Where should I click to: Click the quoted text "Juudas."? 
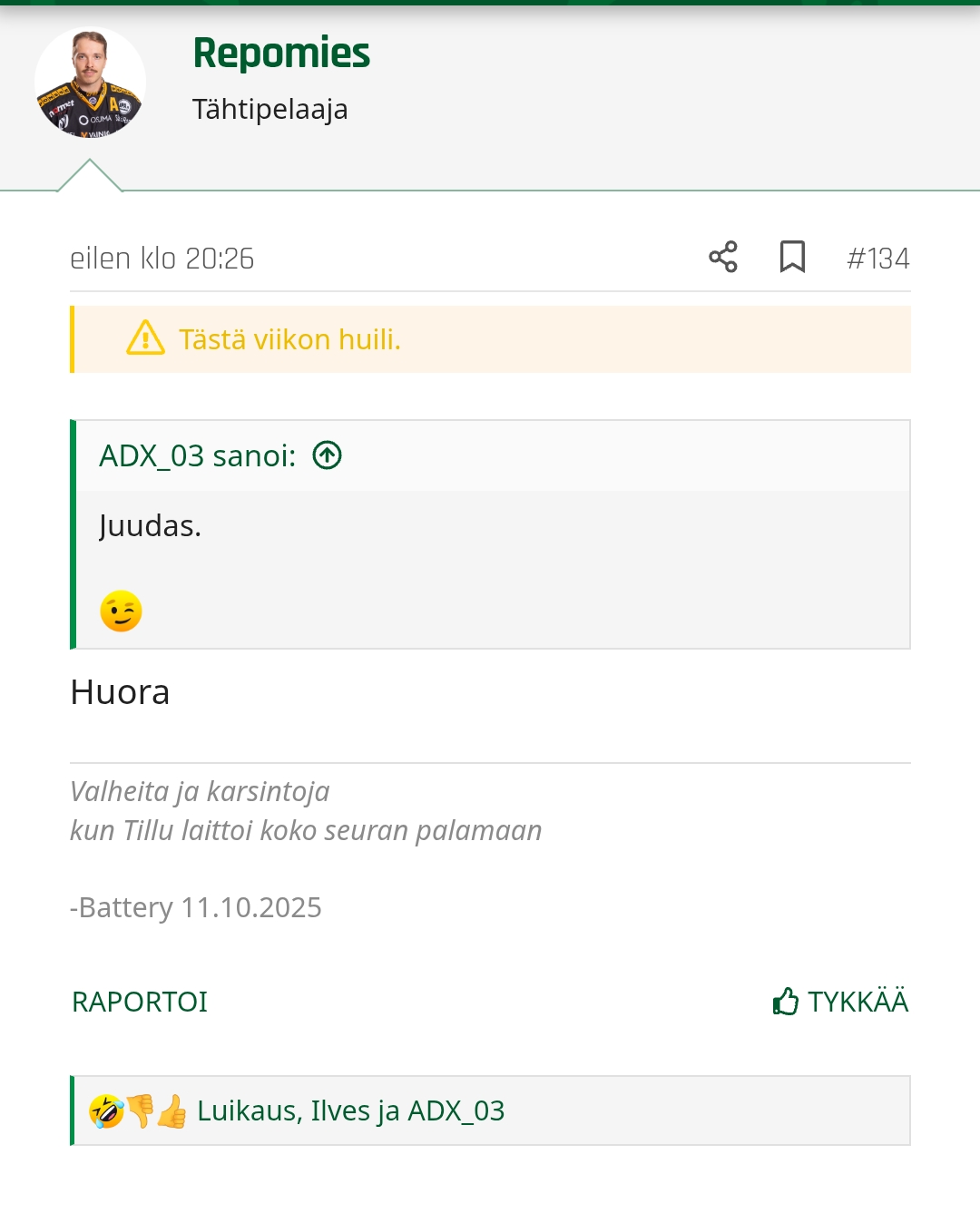[x=150, y=526]
